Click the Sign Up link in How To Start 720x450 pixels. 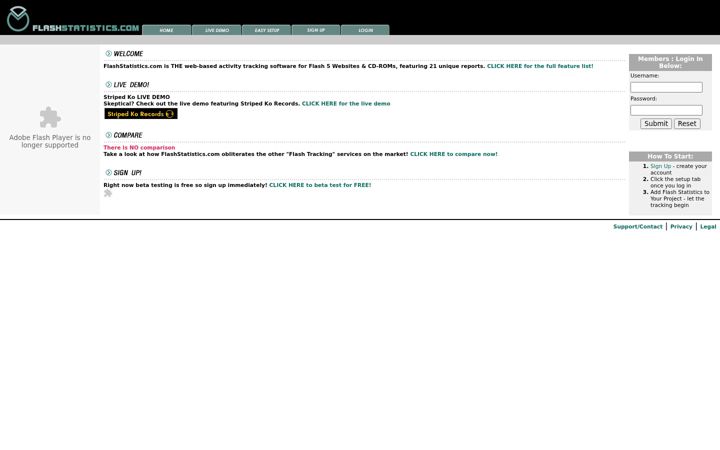coord(660,166)
